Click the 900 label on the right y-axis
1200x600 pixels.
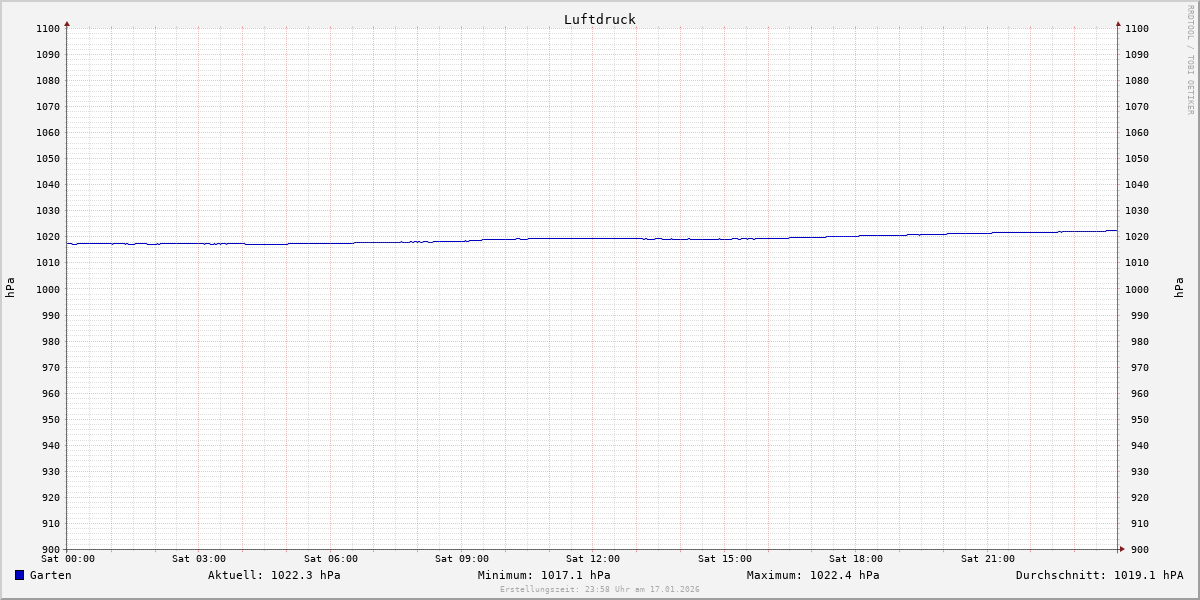pyautogui.click(x=1136, y=549)
